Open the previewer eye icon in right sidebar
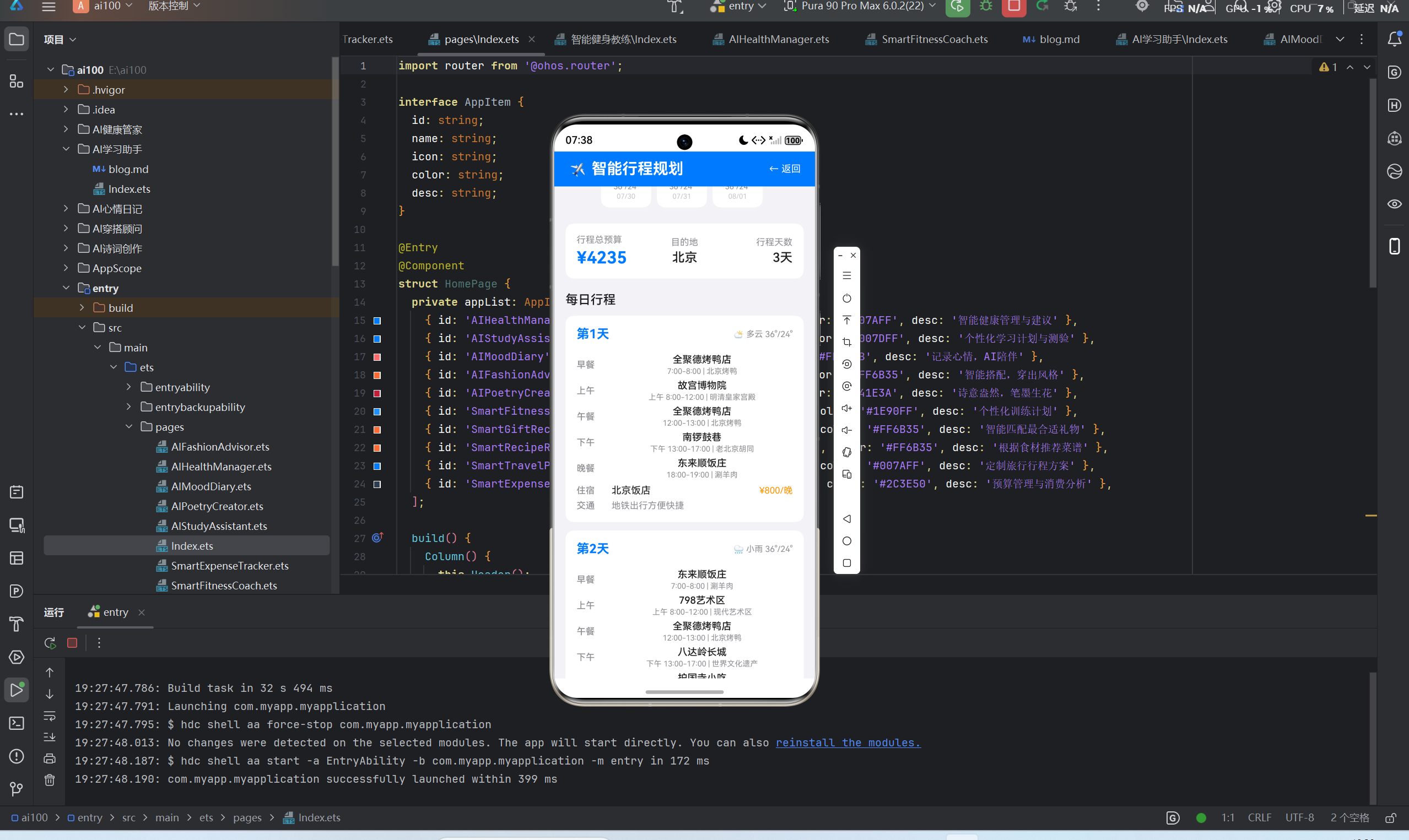 pos(1394,204)
